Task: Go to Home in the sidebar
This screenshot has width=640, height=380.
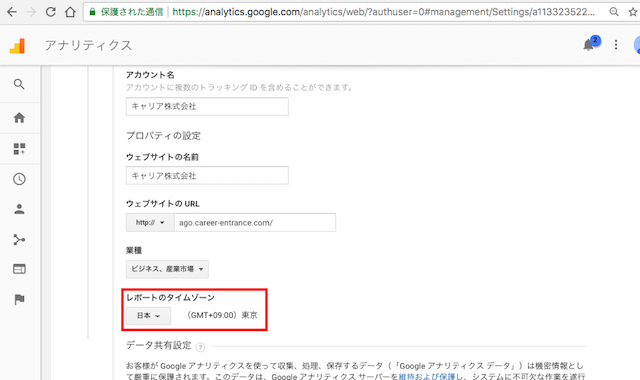Action: coord(19,118)
